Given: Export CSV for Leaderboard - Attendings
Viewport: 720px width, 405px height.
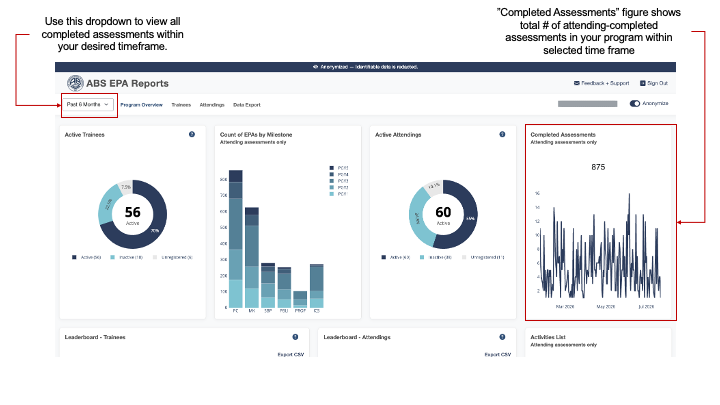Looking at the screenshot, I should pyautogui.click(x=498, y=354).
